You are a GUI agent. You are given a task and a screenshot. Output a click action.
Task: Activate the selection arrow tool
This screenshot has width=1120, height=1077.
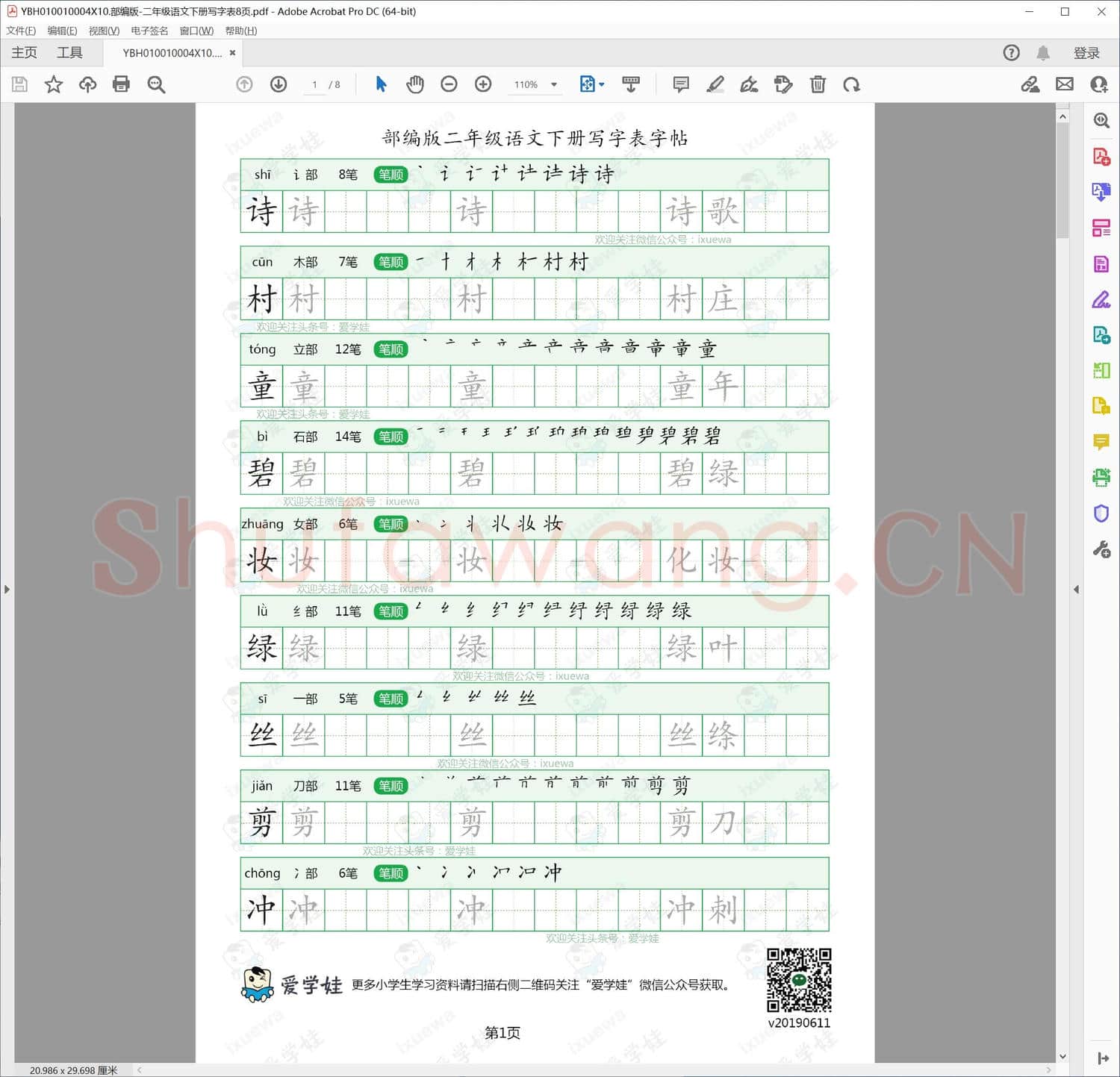click(x=381, y=84)
